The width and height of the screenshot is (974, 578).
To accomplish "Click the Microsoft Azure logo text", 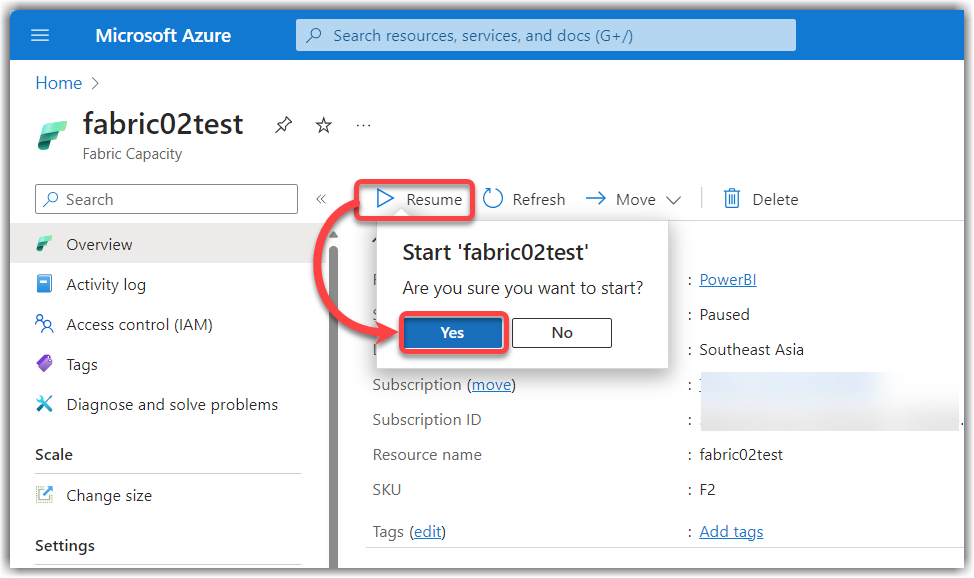I will coord(163,35).
